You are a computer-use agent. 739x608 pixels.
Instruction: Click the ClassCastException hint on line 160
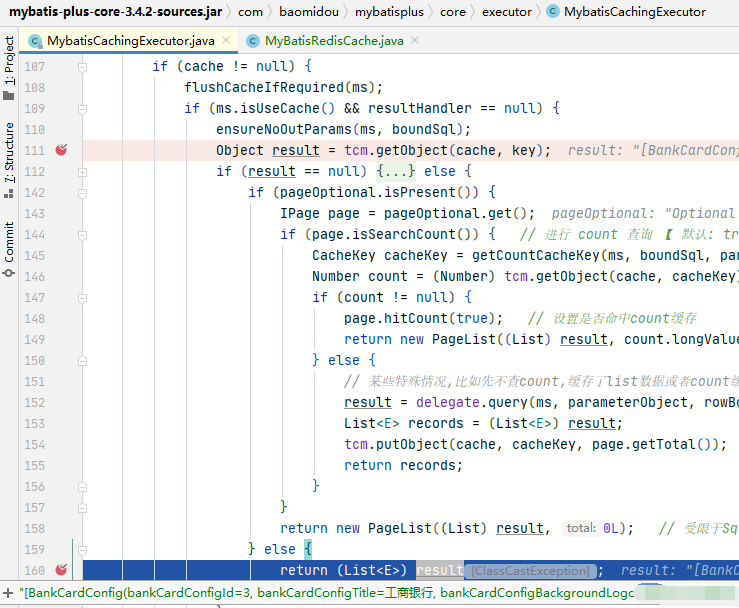tap(530, 570)
